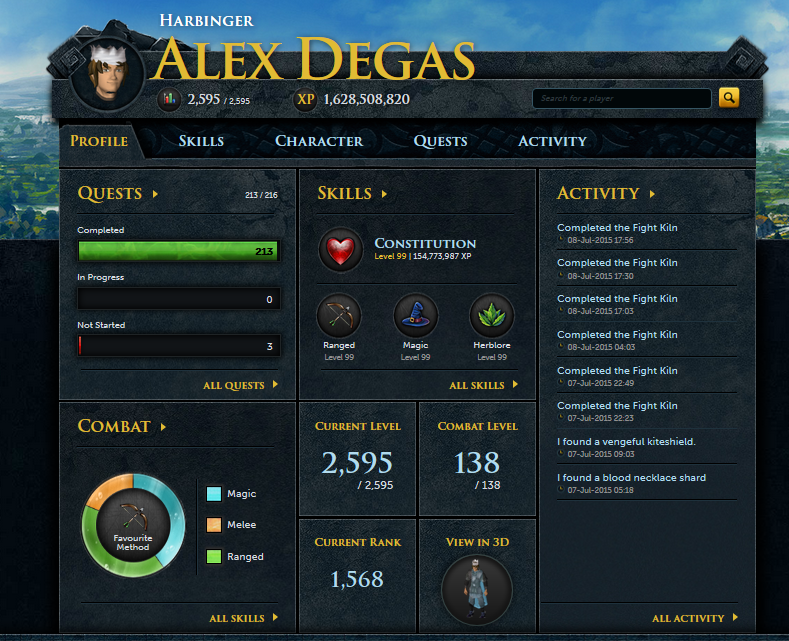Select the Ranged bow skill icon
Viewport: 789px width, 641px height.
tap(339, 315)
